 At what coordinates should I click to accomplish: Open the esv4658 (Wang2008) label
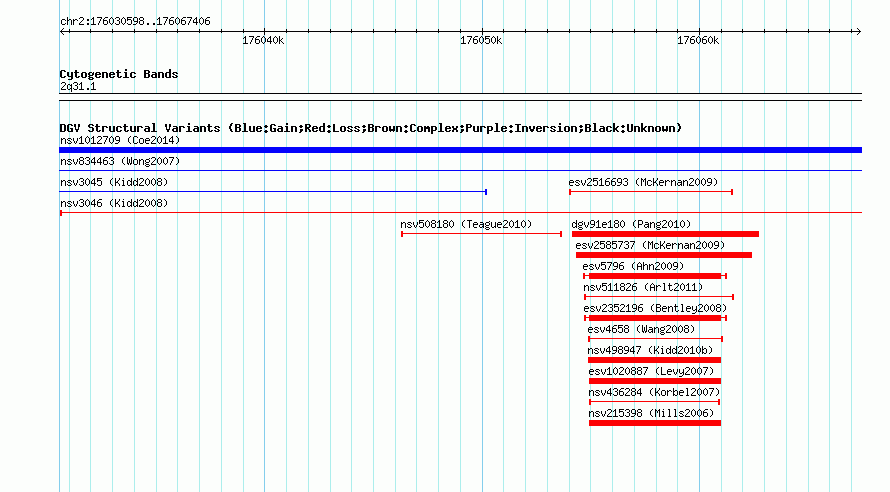641,329
